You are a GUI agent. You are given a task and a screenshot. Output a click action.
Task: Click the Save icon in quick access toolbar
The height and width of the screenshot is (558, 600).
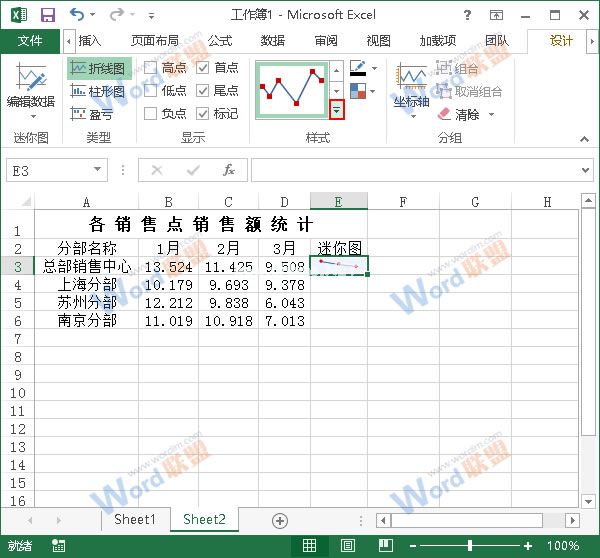click(46, 15)
